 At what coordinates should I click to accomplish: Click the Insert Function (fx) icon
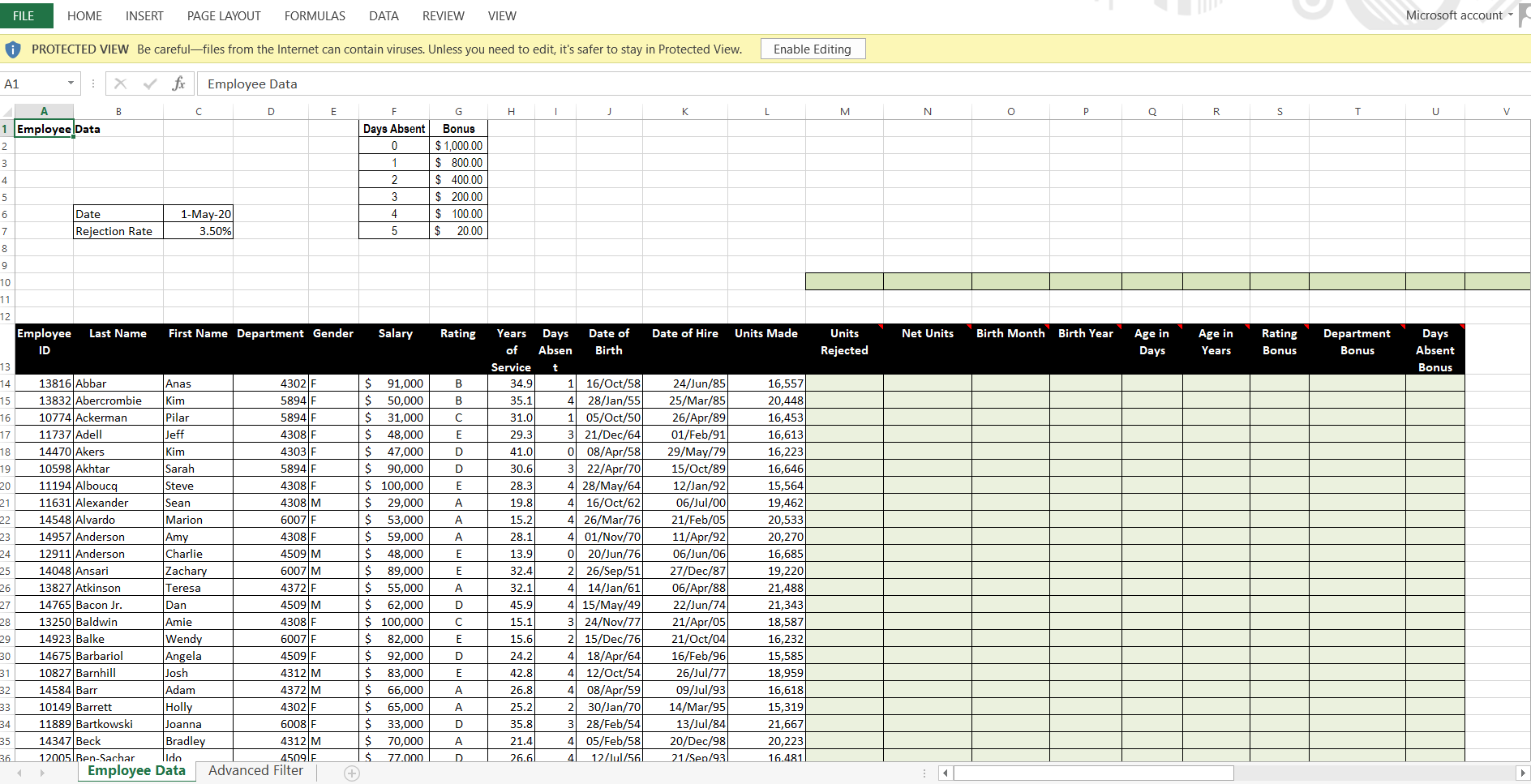[x=178, y=84]
